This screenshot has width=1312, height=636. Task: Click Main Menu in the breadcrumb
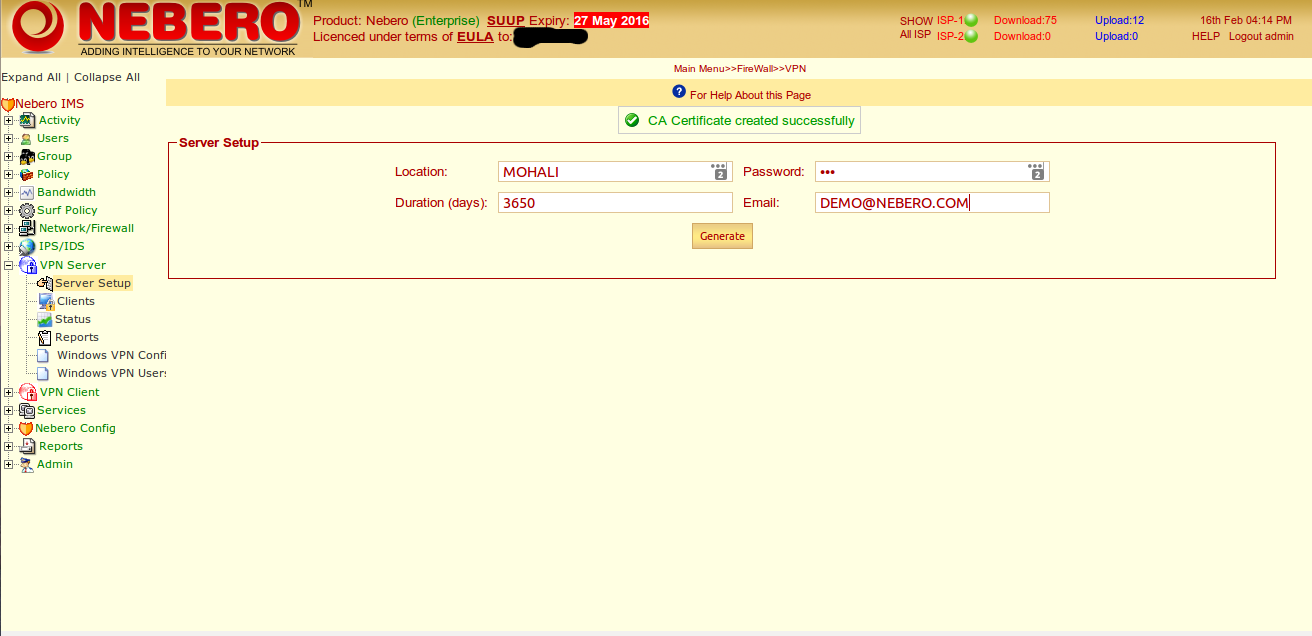pos(698,69)
